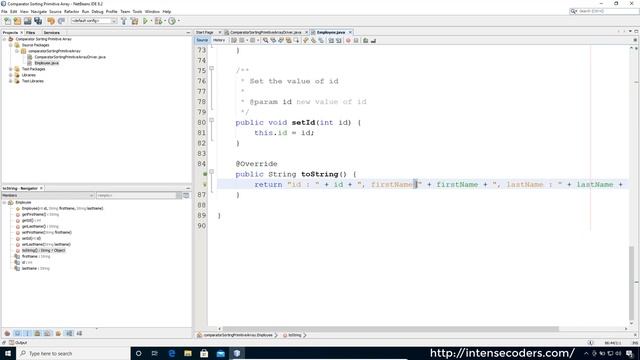Expand the Libraries node in Projects

pyautogui.click(x=11, y=75)
